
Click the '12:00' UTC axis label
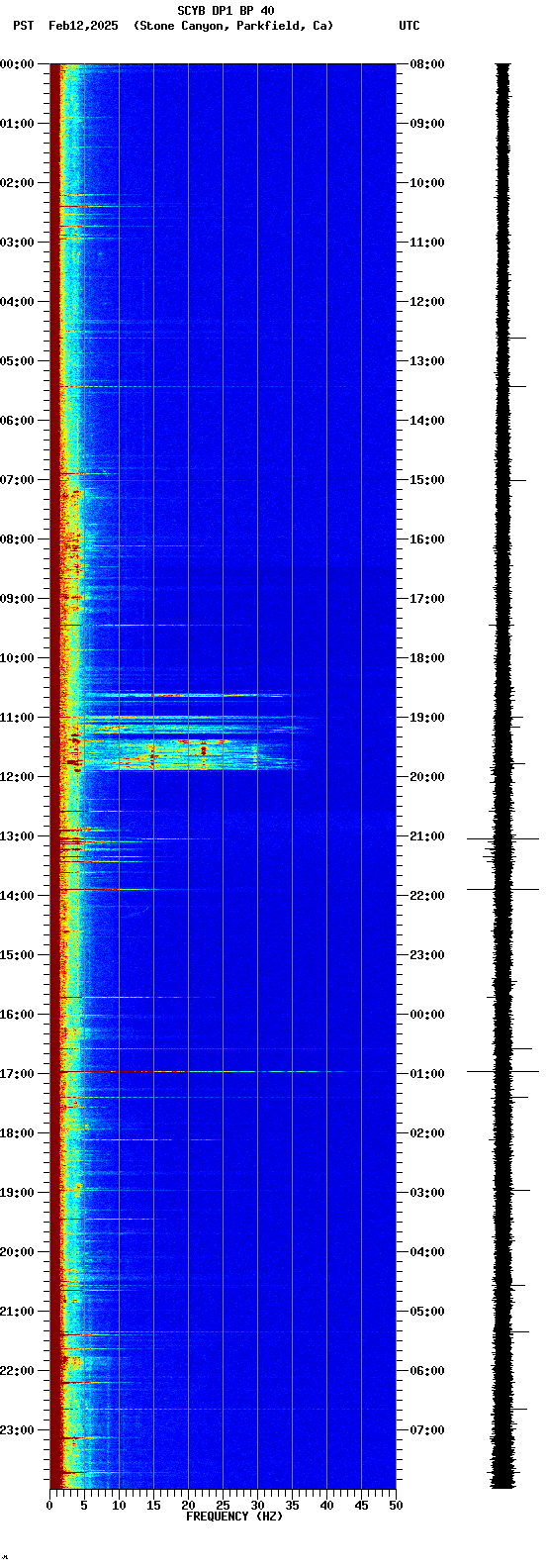pyautogui.click(x=427, y=302)
